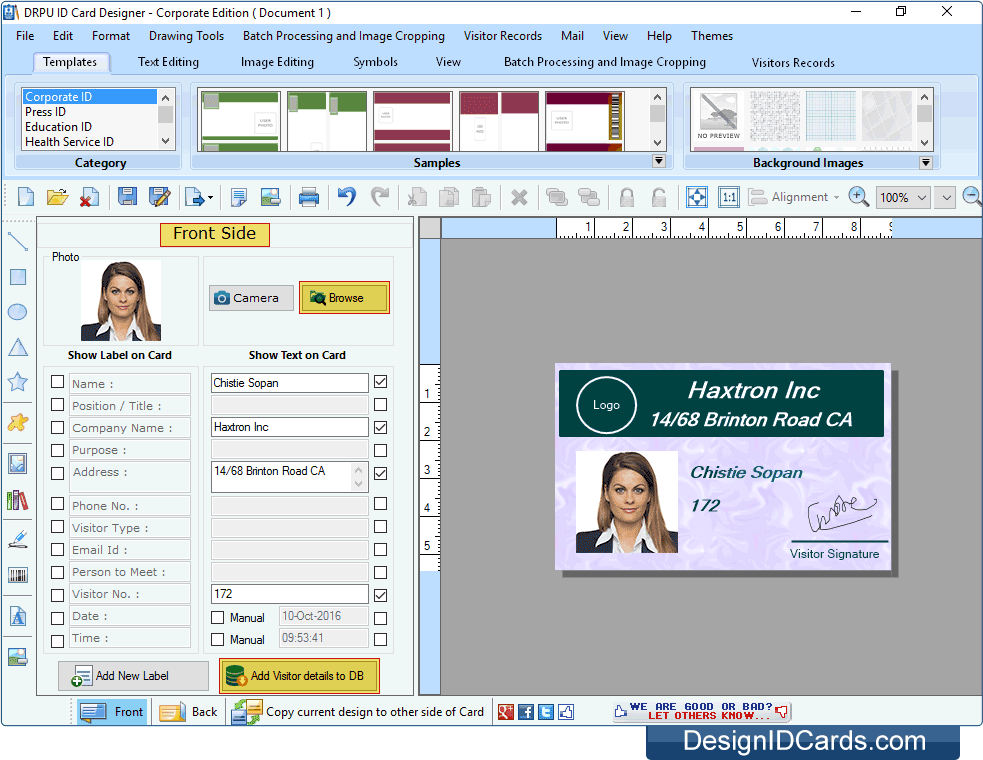Expand the Samples panel dropdown arrow
The image size is (983, 760).
click(x=658, y=161)
